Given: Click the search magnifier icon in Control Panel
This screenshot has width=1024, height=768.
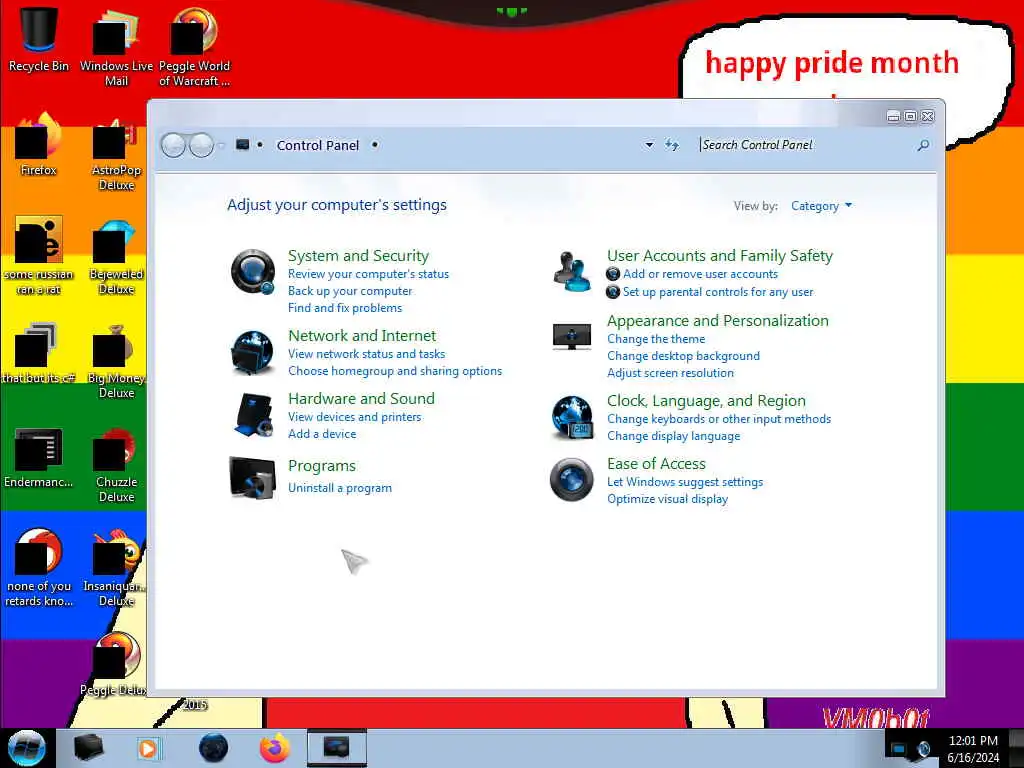Looking at the screenshot, I should pyautogui.click(x=923, y=145).
